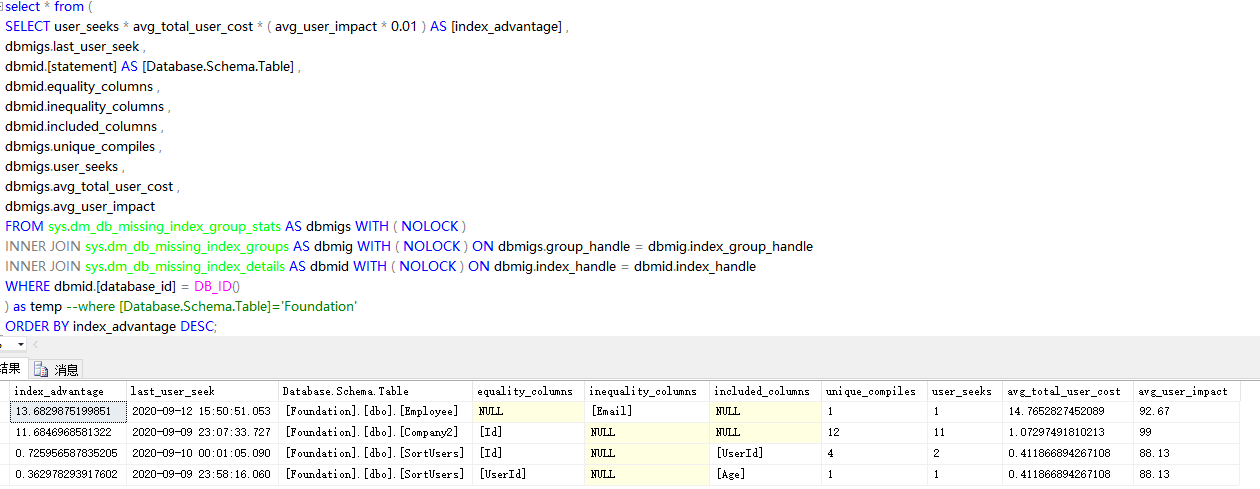Click the last_user_seek column header
This screenshot has height=489, width=1260.
(x=202, y=391)
